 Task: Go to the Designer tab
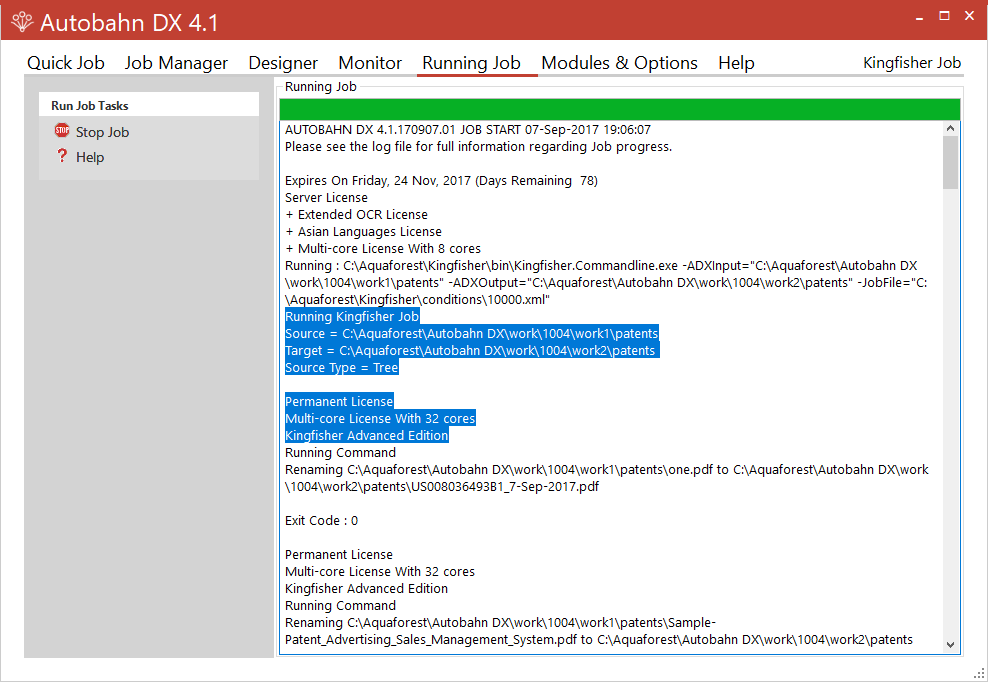pyautogui.click(x=283, y=63)
